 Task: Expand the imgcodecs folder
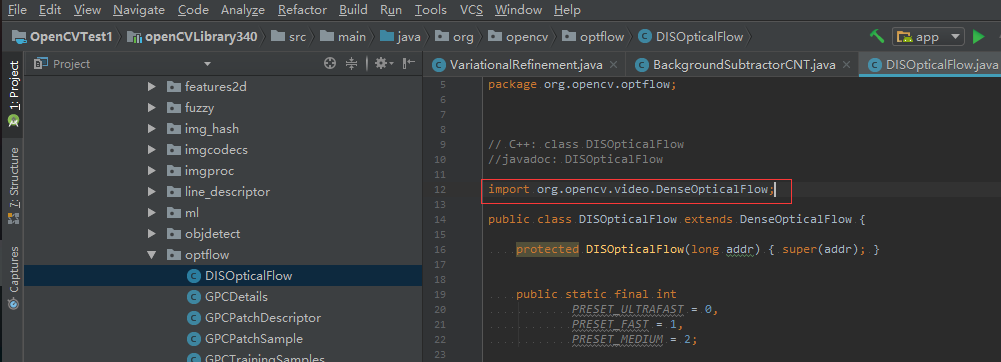pos(151,150)
